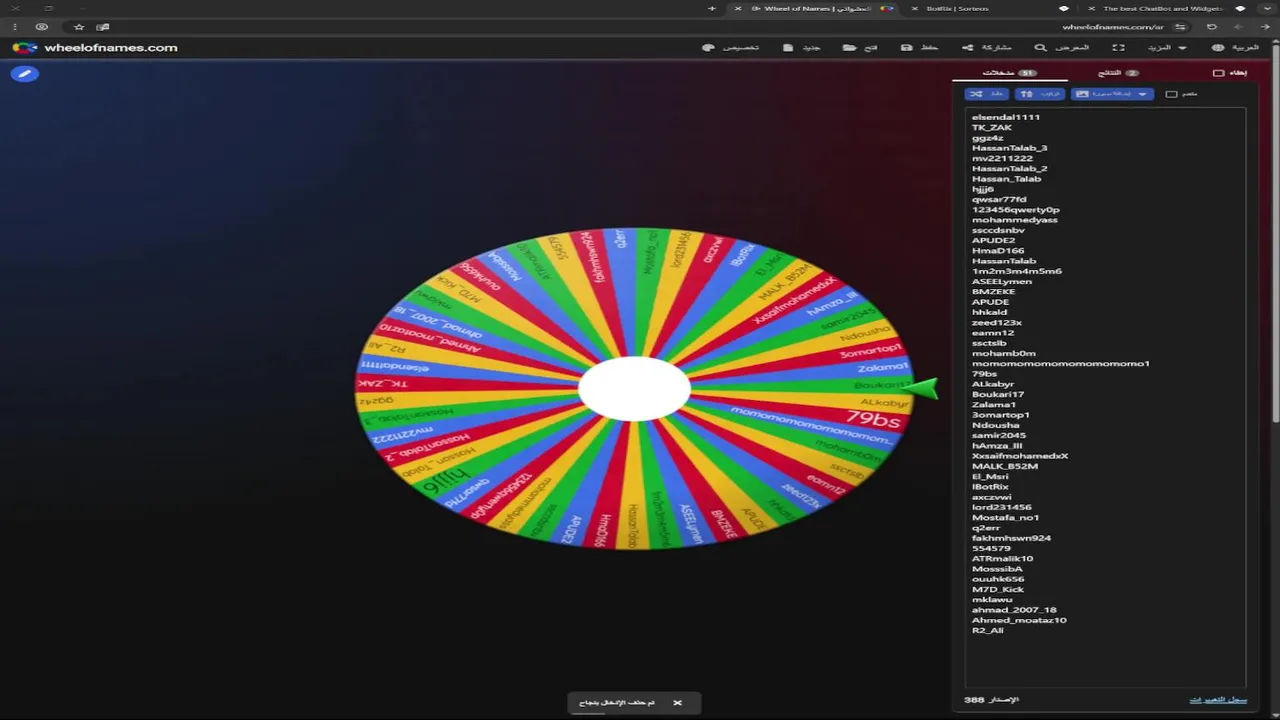The height and width of the screenshot is (720, 1280).
Task: Click the entry 'APUDE2' in the list
Action: point(994,240)
